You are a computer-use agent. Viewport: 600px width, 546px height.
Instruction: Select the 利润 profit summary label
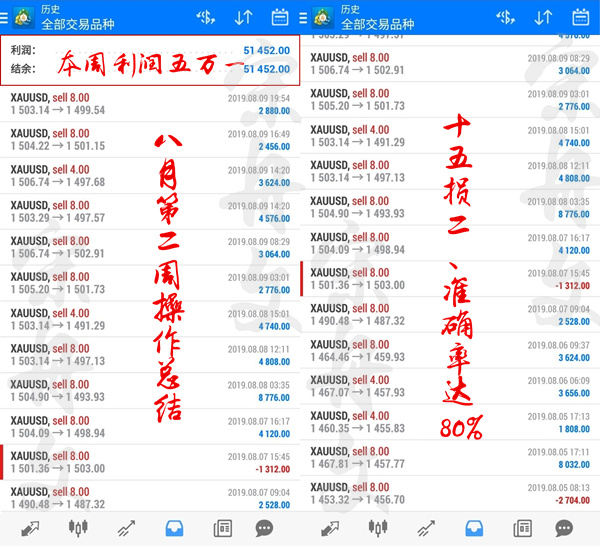[23, 50]
